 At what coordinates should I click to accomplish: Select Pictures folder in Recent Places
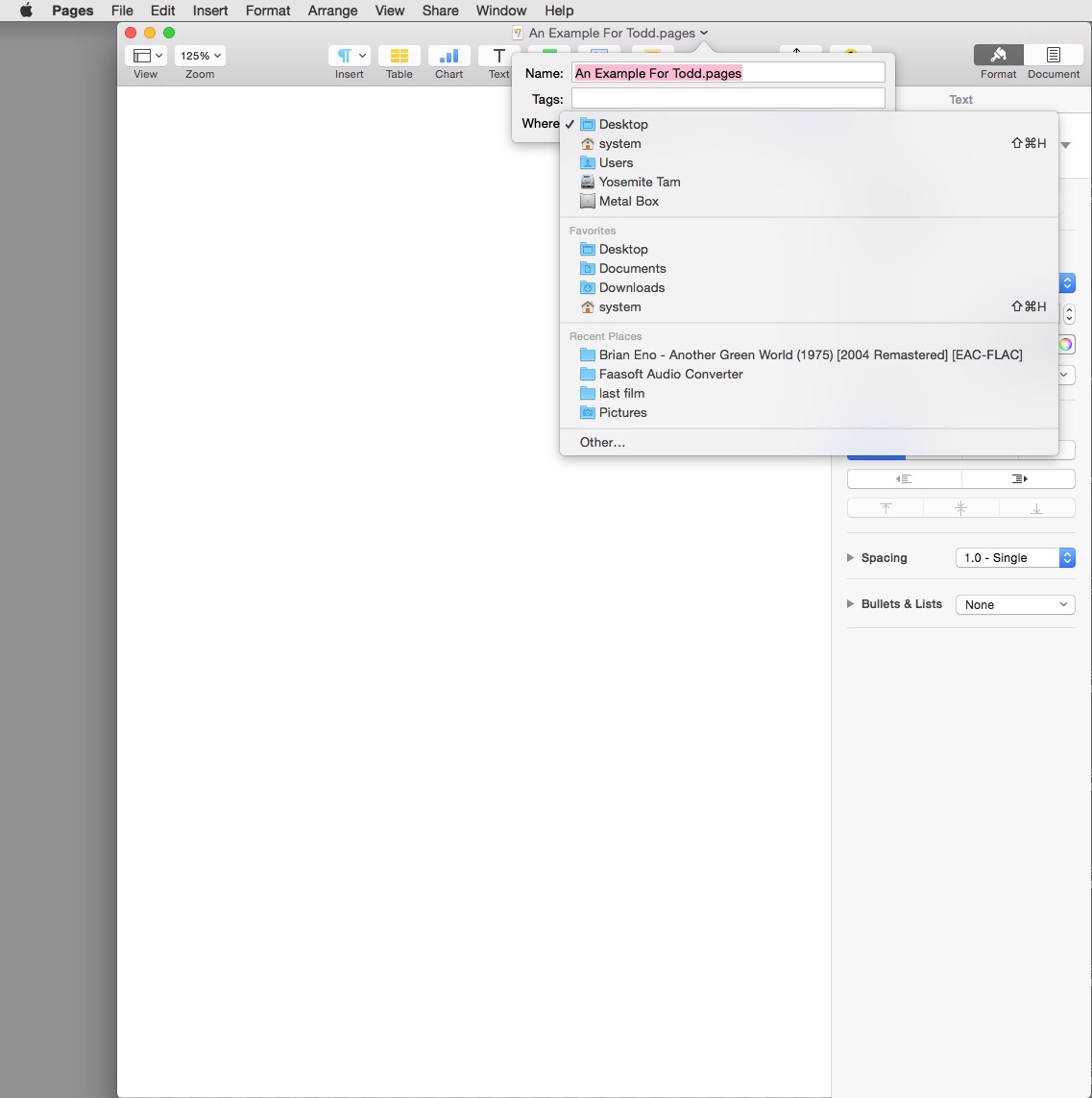809,412
